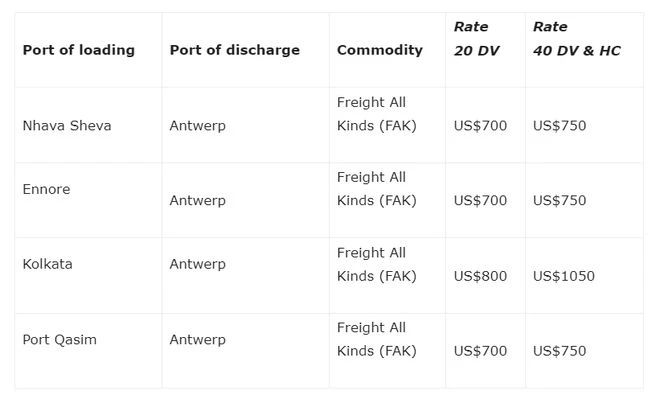The width and height of the screenshot is (660, 399).
Task: Select the Nhava Sheva cell
Action: click(x=67, y=125)
